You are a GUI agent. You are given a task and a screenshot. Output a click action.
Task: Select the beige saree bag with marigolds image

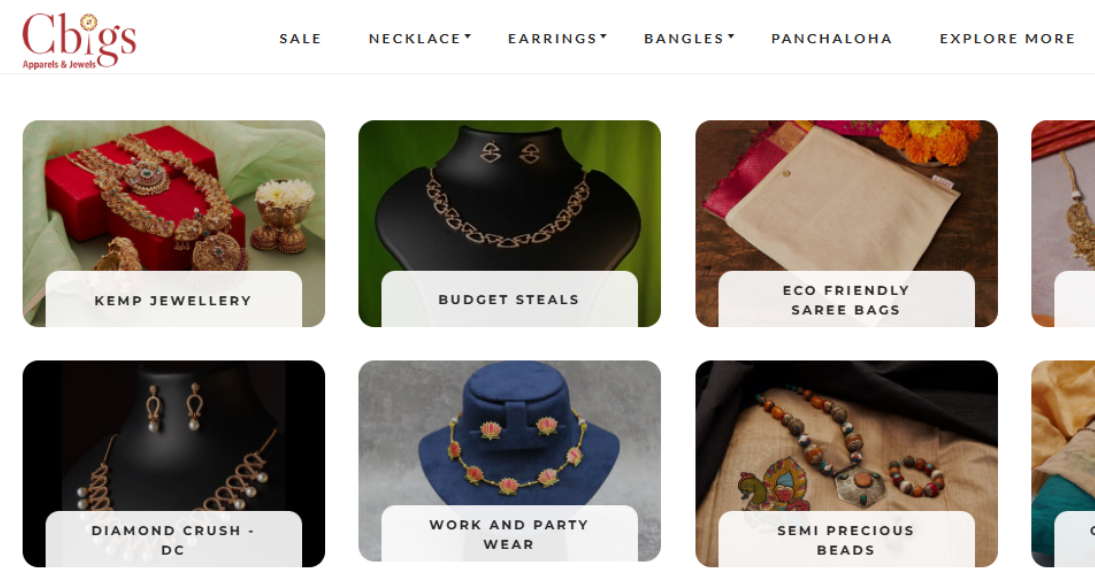(x=846, y=196)
